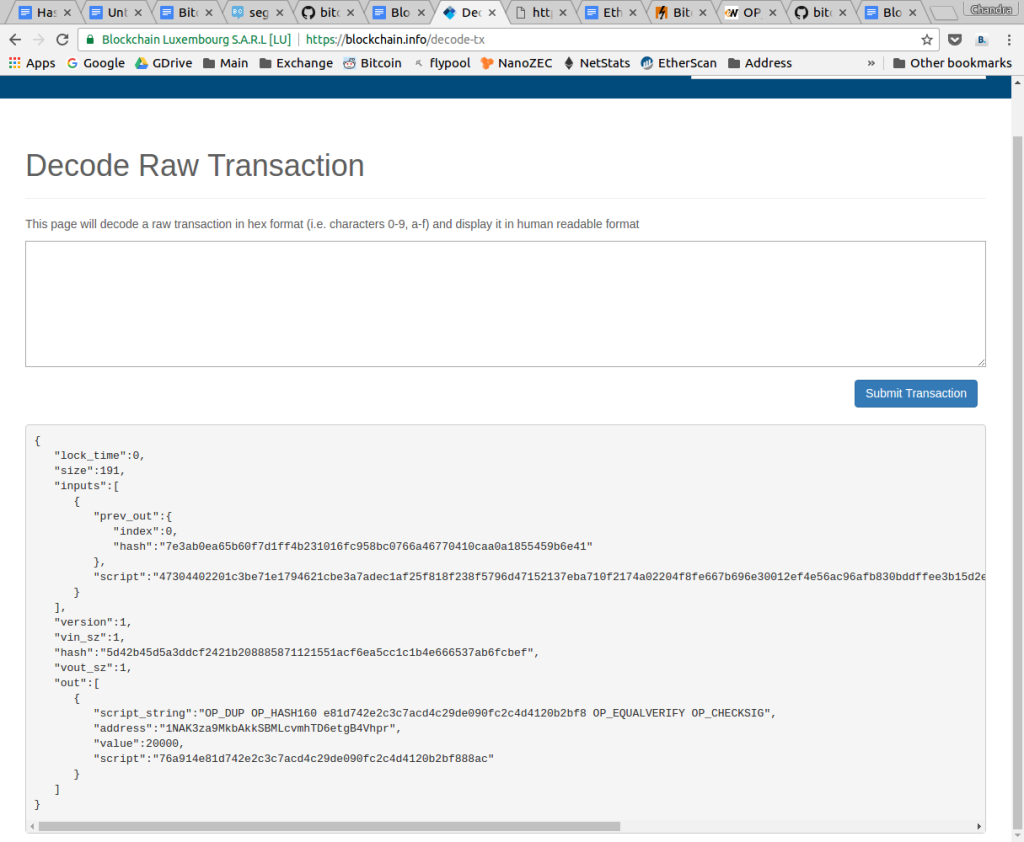1024x842 pixels.
Task: Click the horizontal scrollbar under the JSON output
Action: [329, 827]
